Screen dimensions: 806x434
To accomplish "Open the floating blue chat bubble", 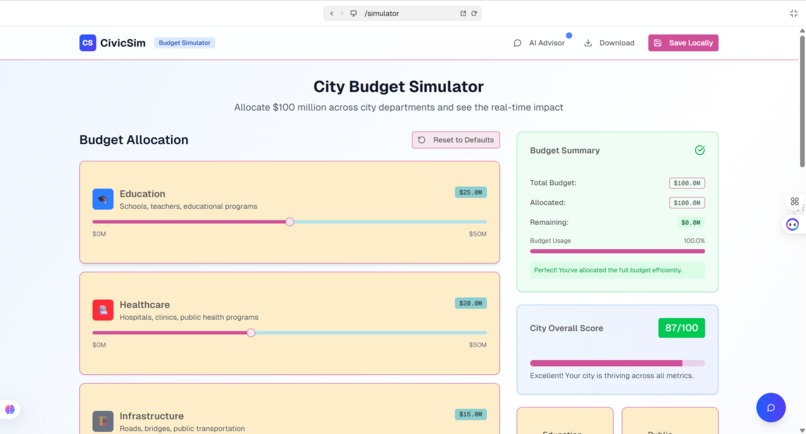I will (x=771, y=408).
